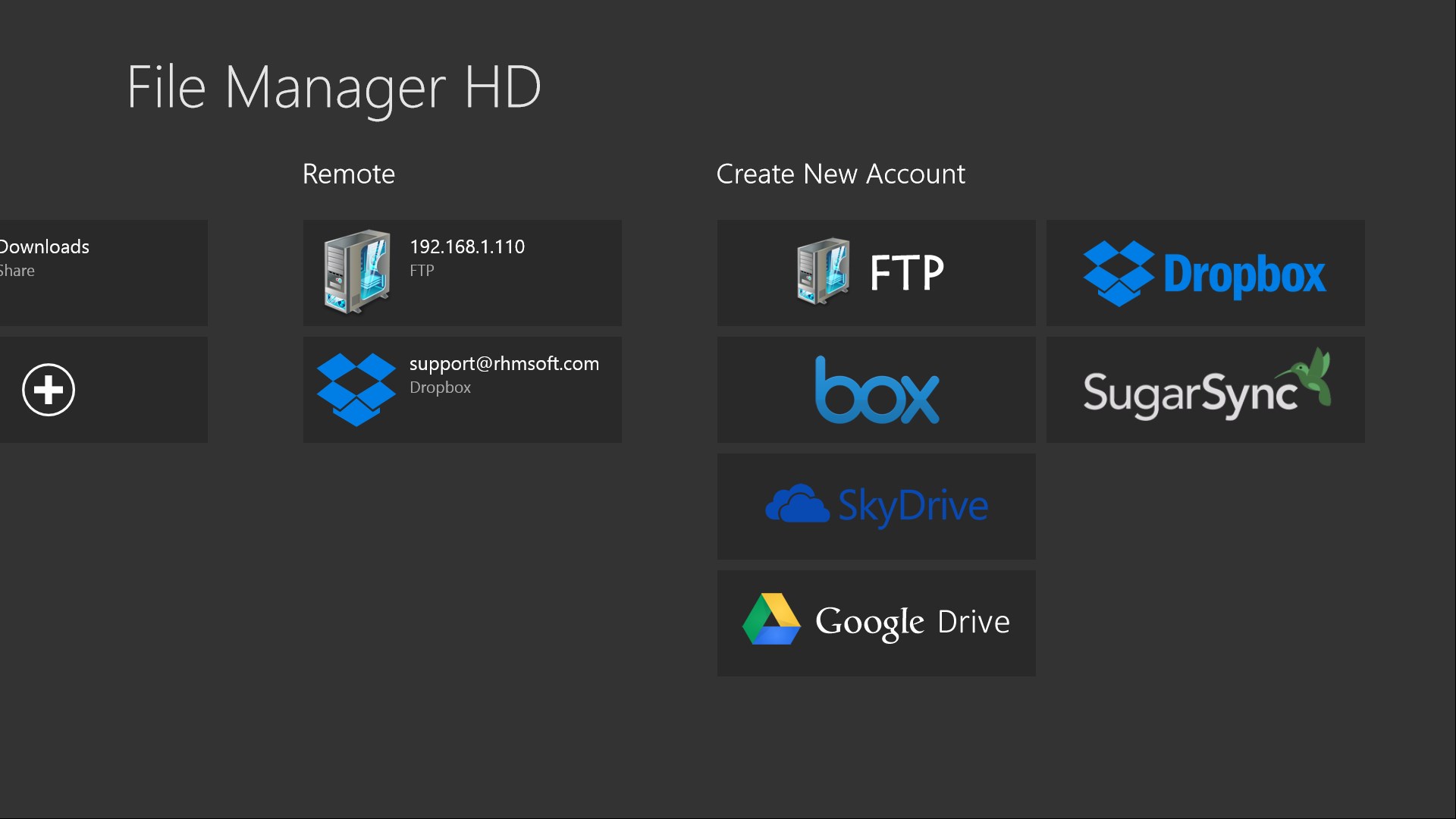The image size is (1456, 819).
Task: Open the SkyDrive account creation tile
Action: 877,507
